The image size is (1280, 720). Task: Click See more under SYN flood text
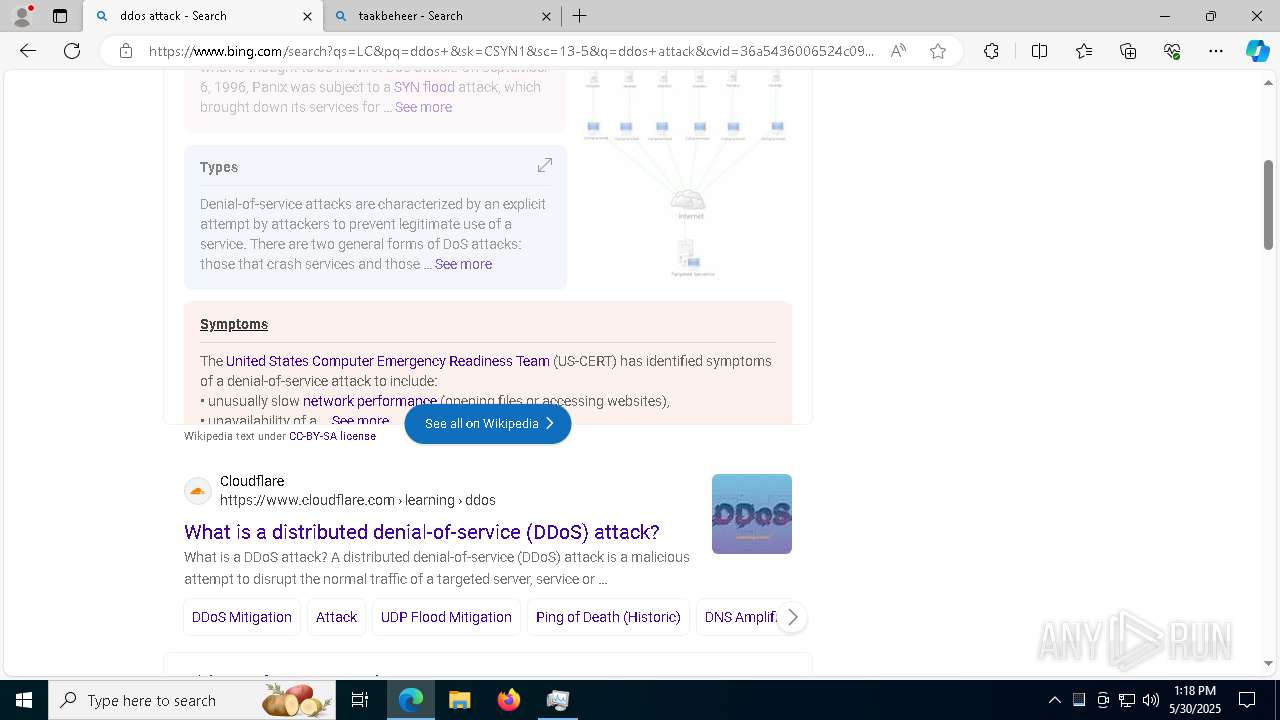tap(423, 107)
